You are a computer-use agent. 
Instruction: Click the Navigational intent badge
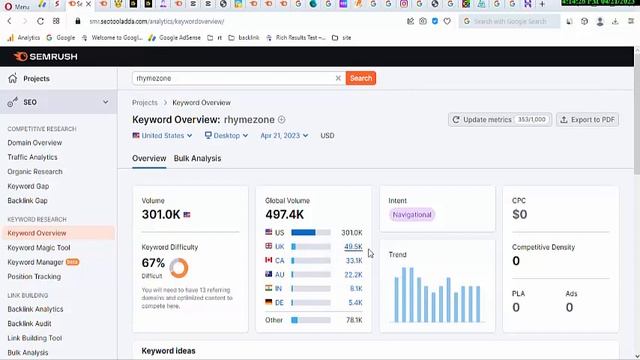pos(412,215)
